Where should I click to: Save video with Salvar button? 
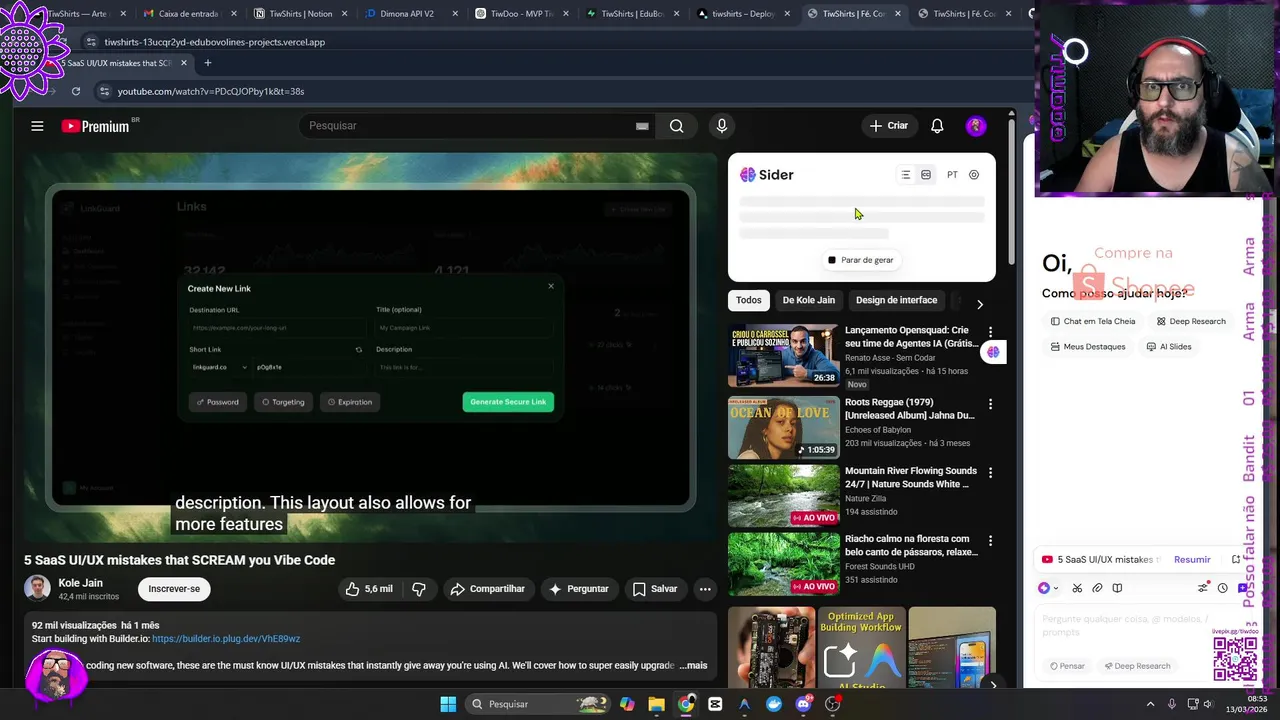click(x=655, y=589)
